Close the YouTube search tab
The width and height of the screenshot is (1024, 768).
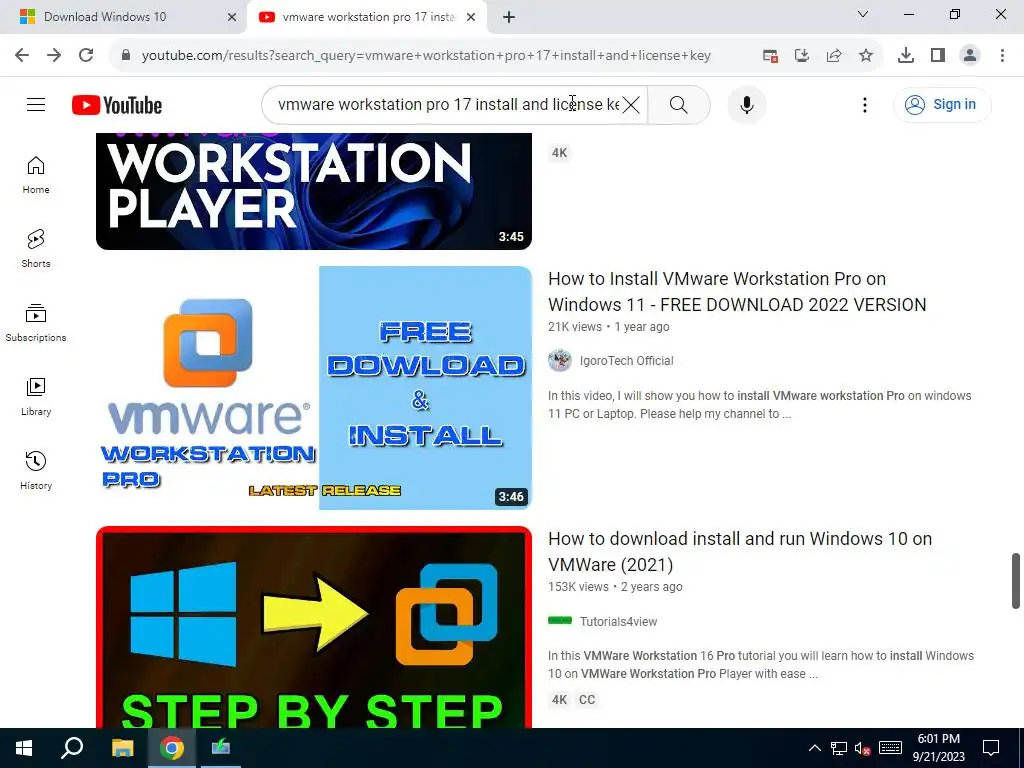(471, 17)
